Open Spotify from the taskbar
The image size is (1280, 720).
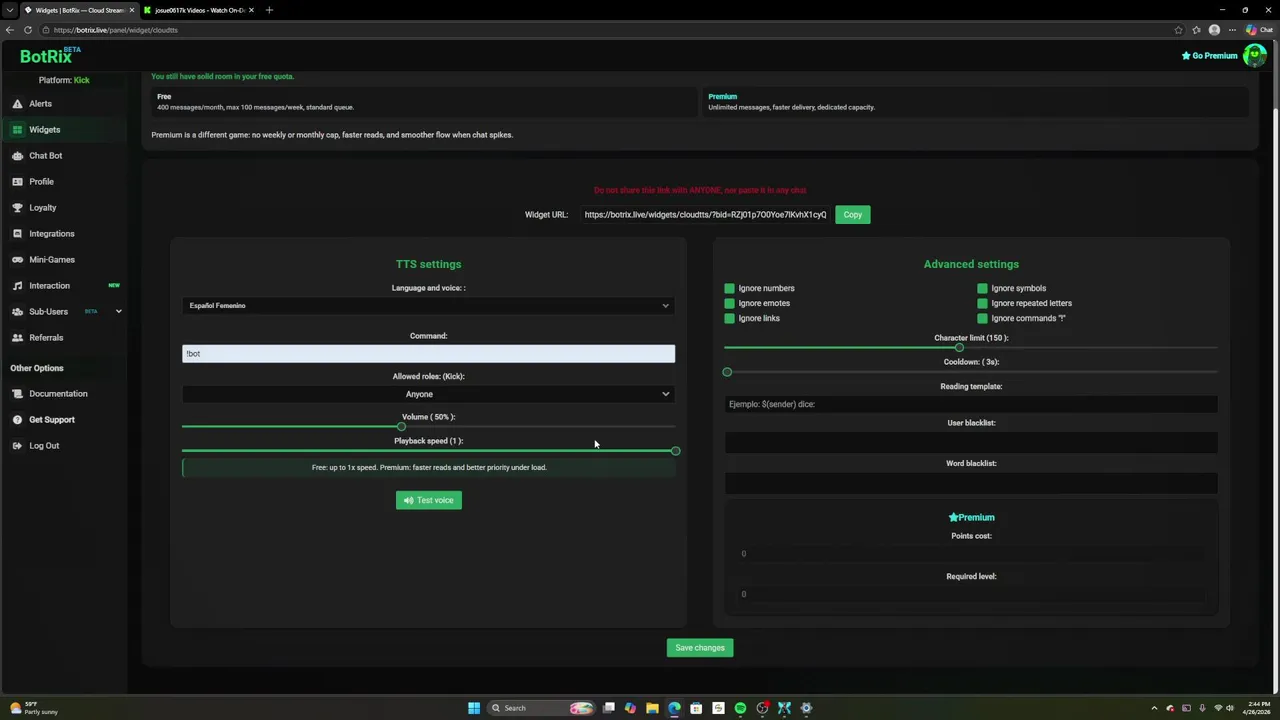pyautogui.click(x=740, y=708)
